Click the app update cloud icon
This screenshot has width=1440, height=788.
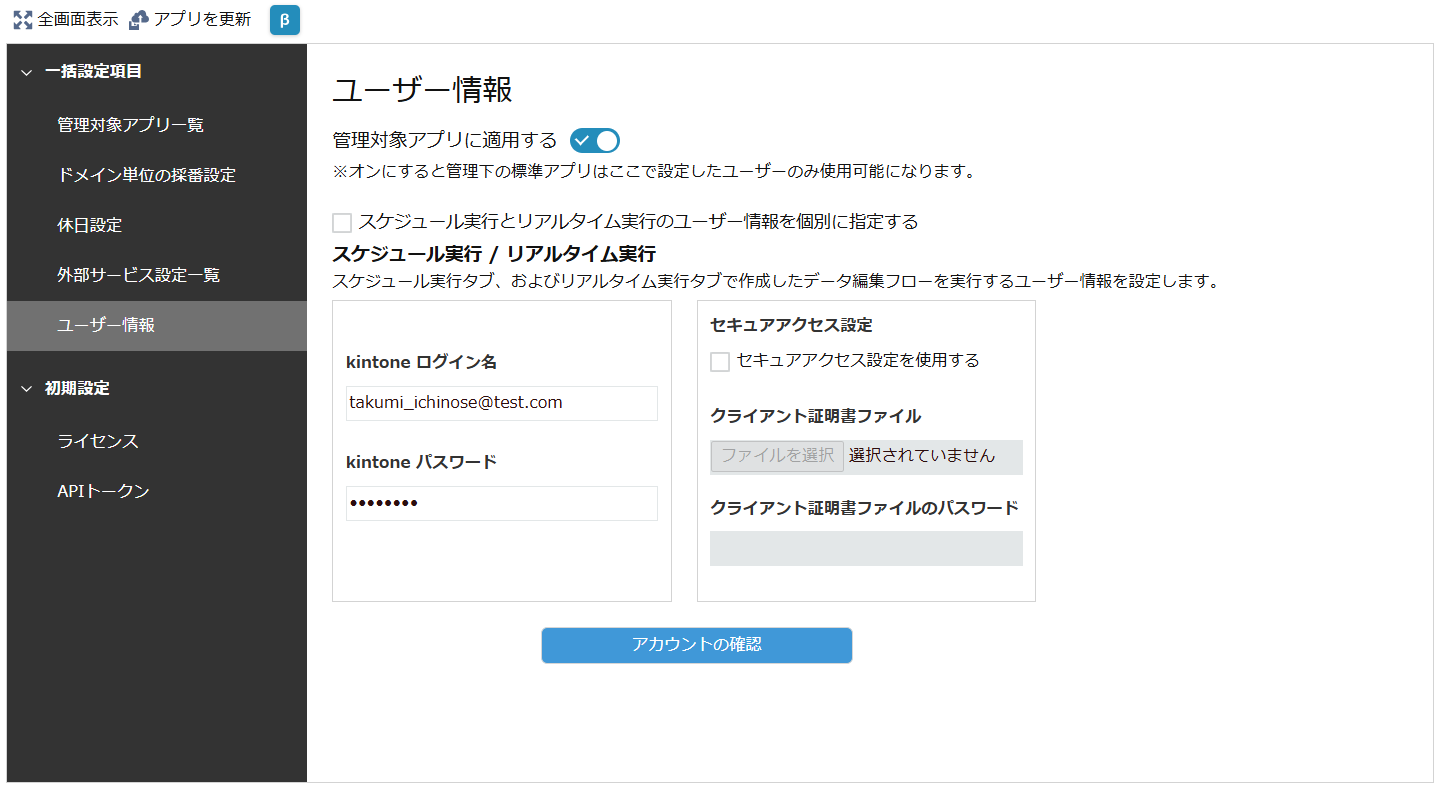[x=139, y=20]
